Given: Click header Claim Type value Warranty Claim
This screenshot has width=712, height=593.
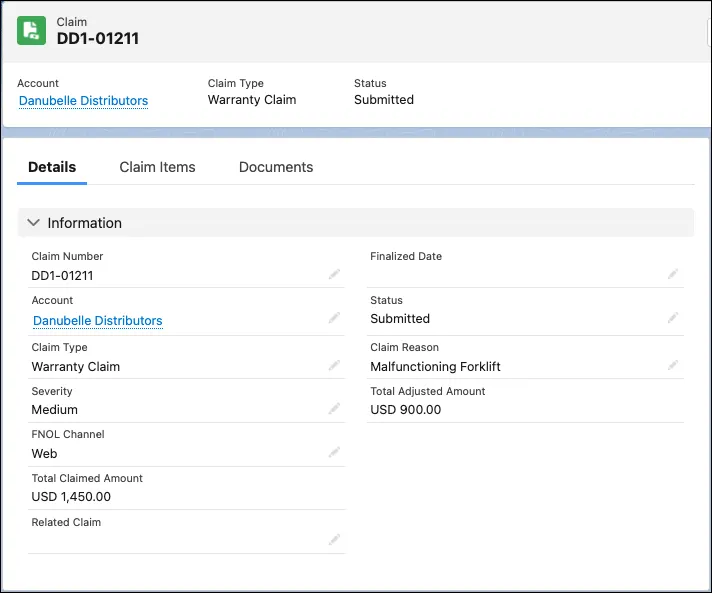Looking at the screenshot, I should point(252,99).
